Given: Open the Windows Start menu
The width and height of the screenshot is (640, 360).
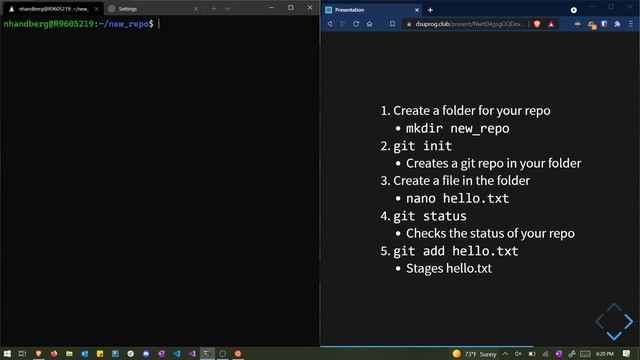Looking at the screenshot, I should (7, 353).
